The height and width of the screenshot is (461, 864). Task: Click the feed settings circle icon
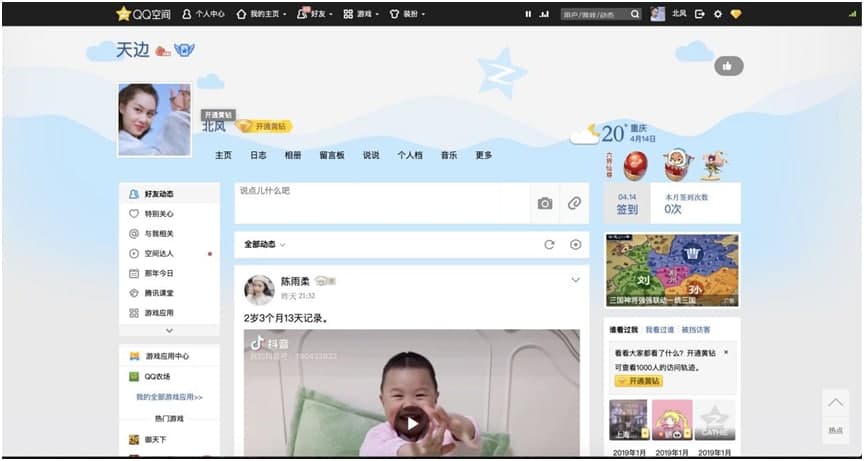[575, 245]
